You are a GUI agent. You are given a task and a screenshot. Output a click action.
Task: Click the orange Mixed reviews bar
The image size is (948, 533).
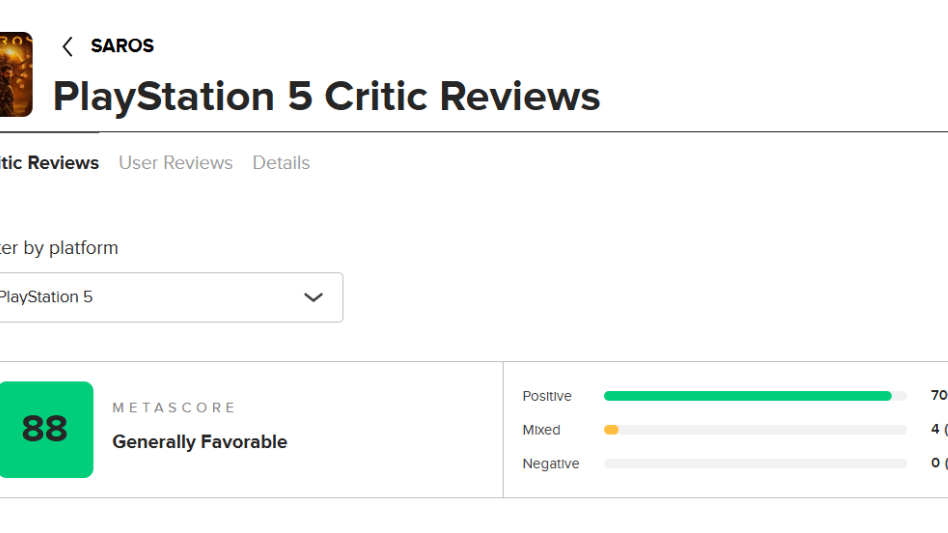(611, 430)
